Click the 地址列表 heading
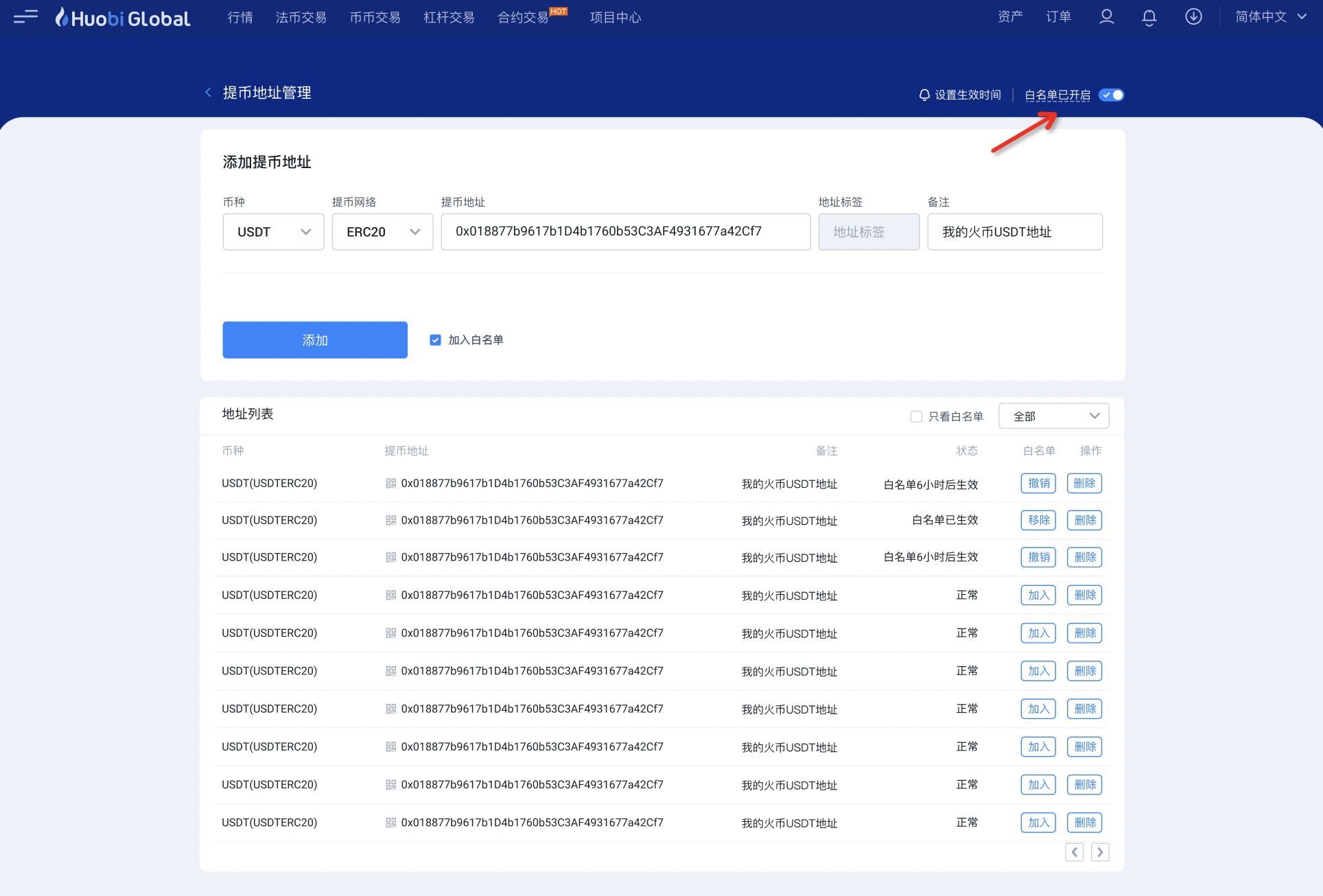 pyautogui.click(x=248, y=414)
